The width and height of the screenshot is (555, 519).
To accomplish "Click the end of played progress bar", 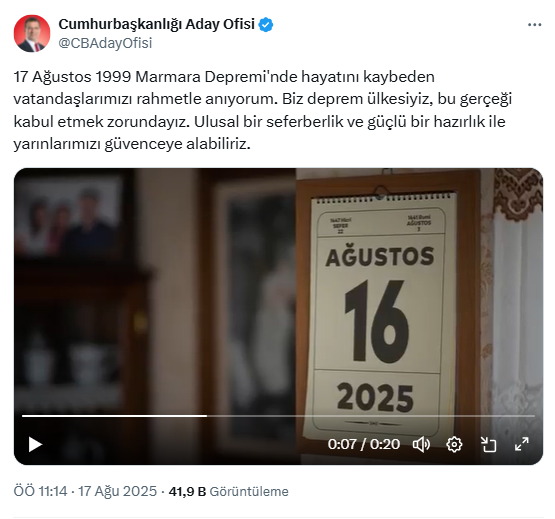I will (207, 416).
